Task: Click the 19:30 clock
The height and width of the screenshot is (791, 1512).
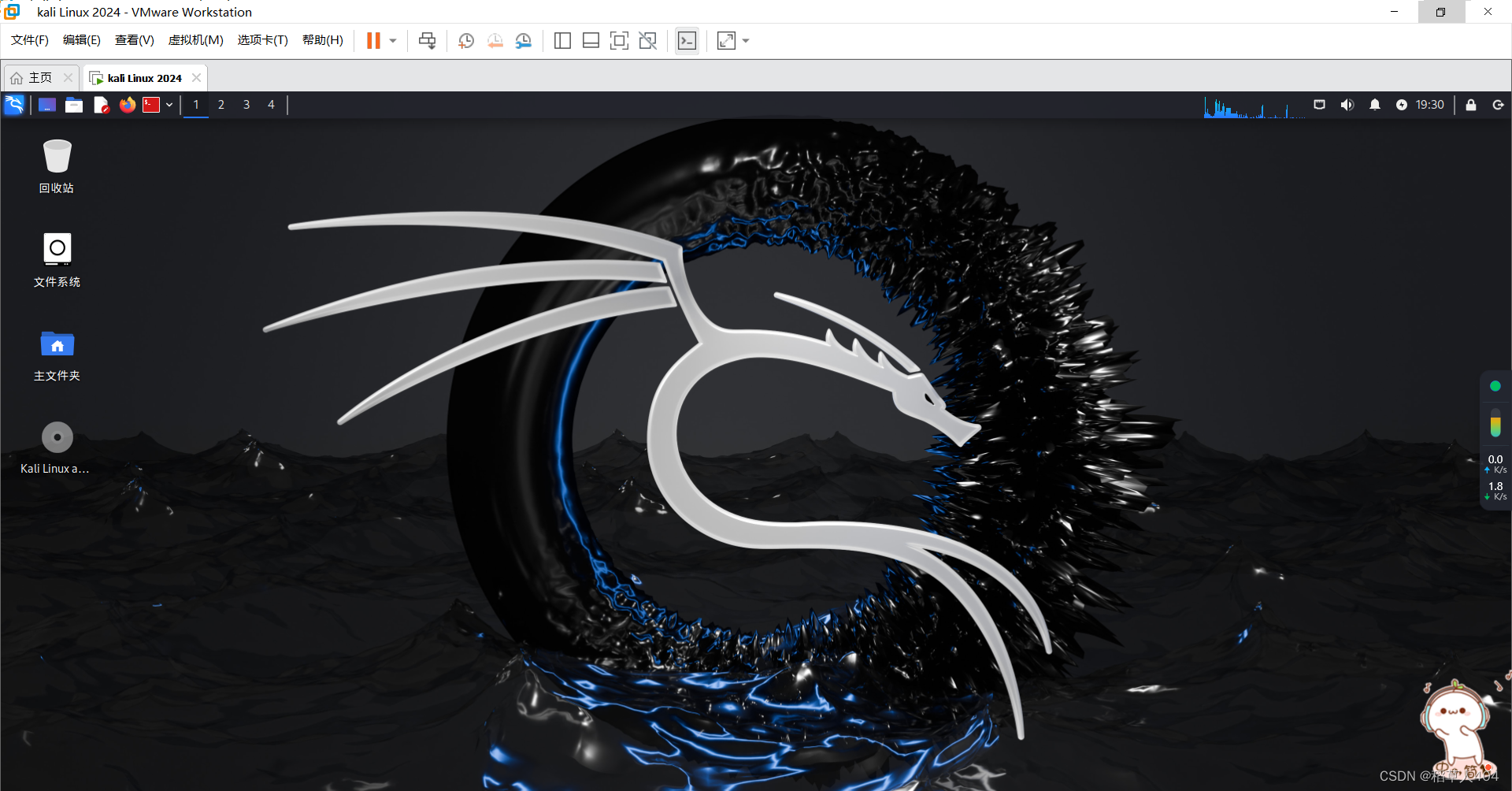Action: pyautogui.click(x=1430, y=105)
